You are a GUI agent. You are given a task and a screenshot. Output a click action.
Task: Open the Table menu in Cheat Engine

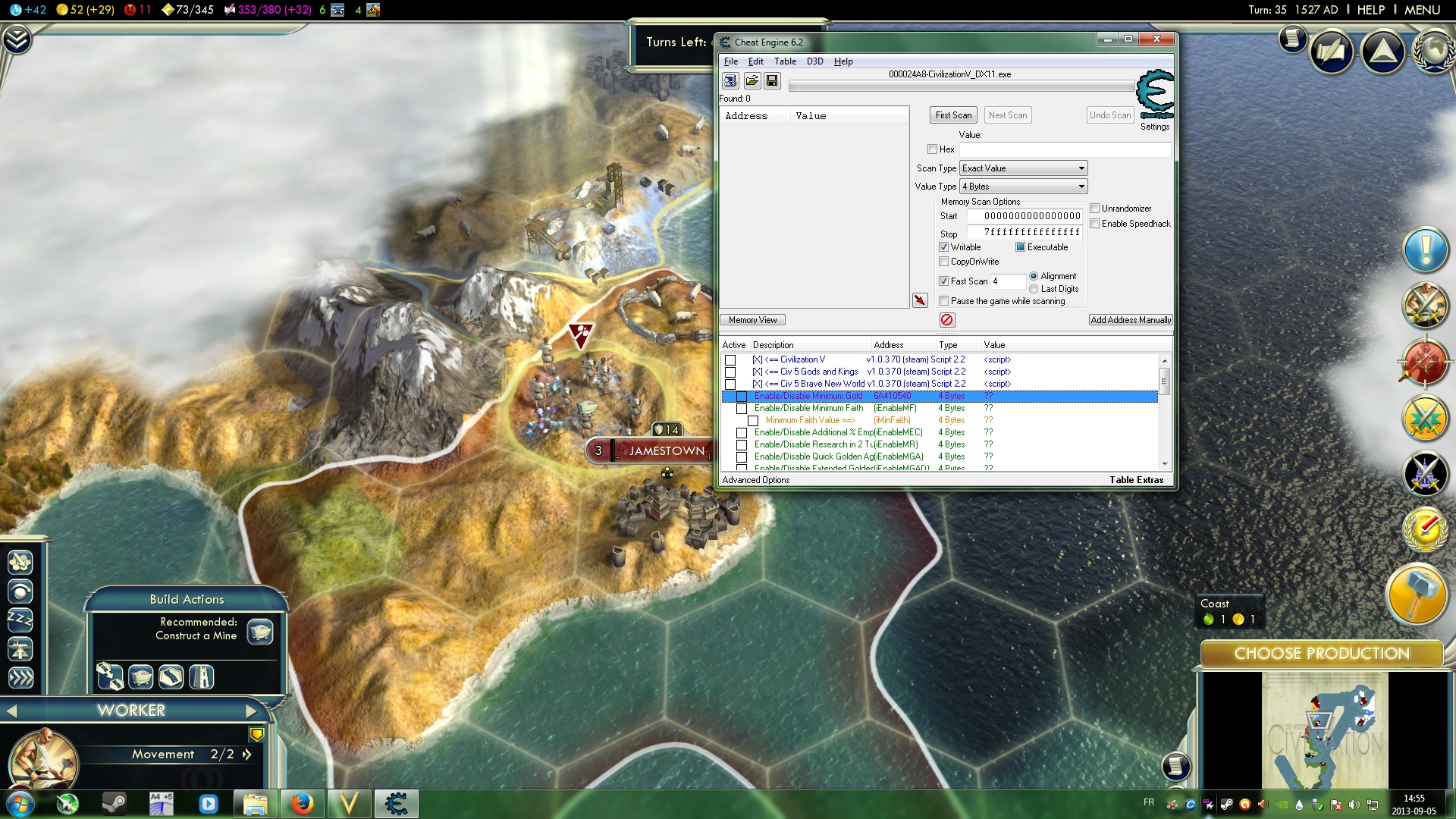pos(786,61)
